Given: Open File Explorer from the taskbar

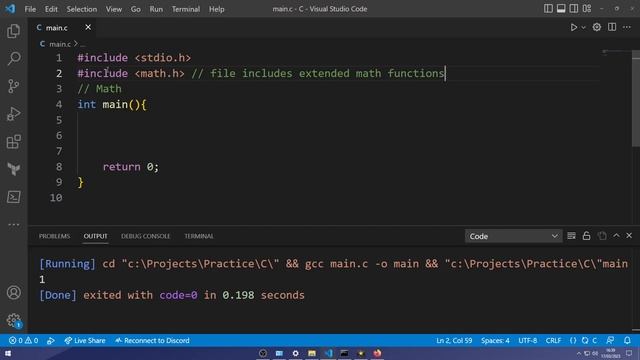Looking at the screenshot, I should 312,353.
